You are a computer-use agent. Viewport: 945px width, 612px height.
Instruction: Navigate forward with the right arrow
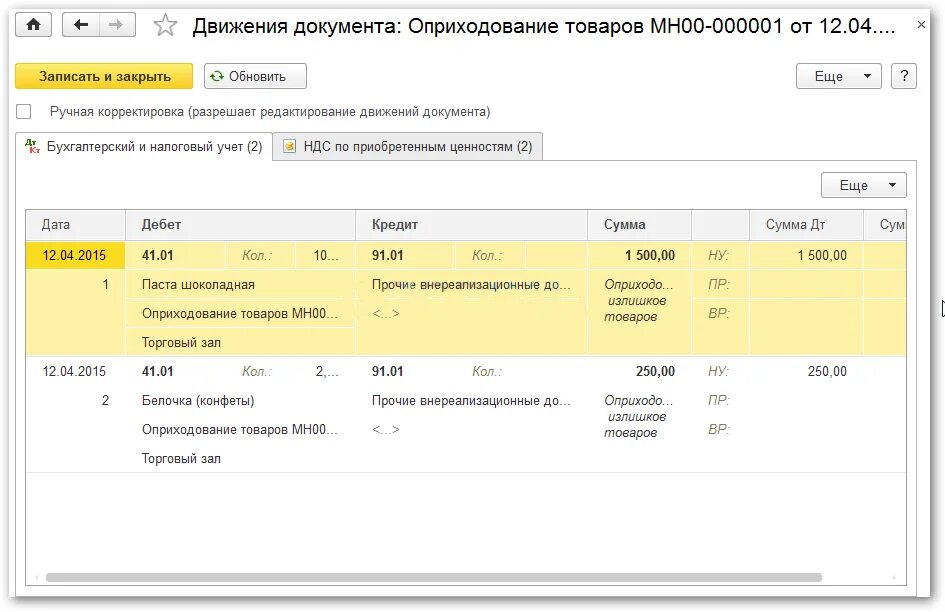(116, 25)
